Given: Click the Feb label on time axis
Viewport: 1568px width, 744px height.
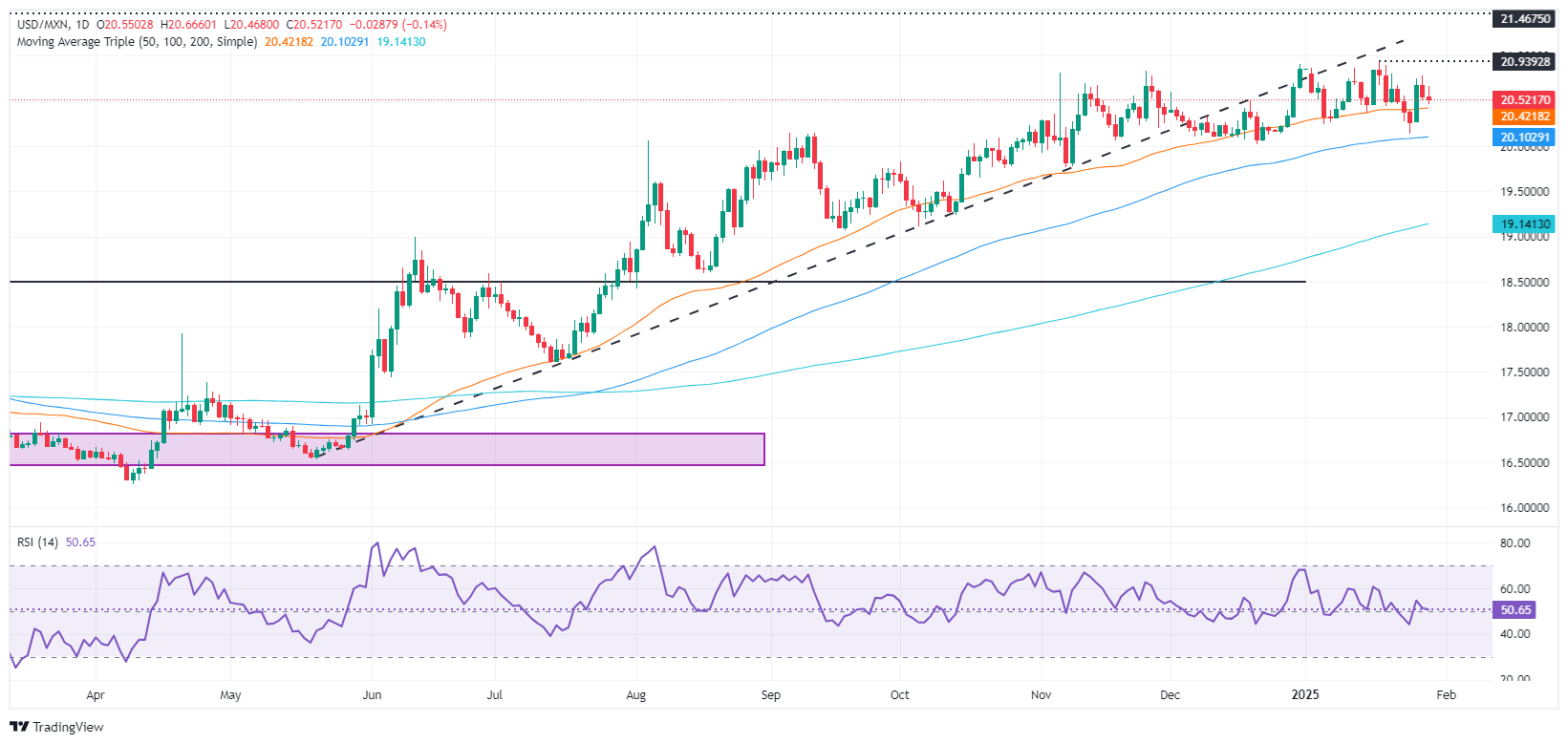Looking at the screenshot, I should coord(1446,695).
